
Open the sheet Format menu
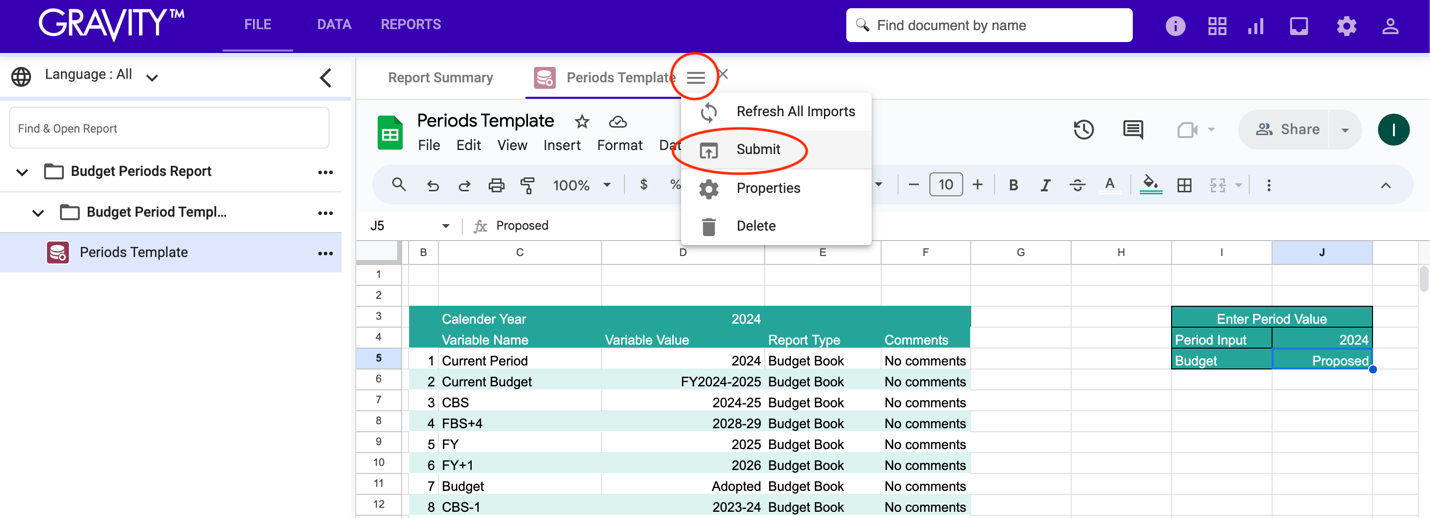[x=620, y=145]
